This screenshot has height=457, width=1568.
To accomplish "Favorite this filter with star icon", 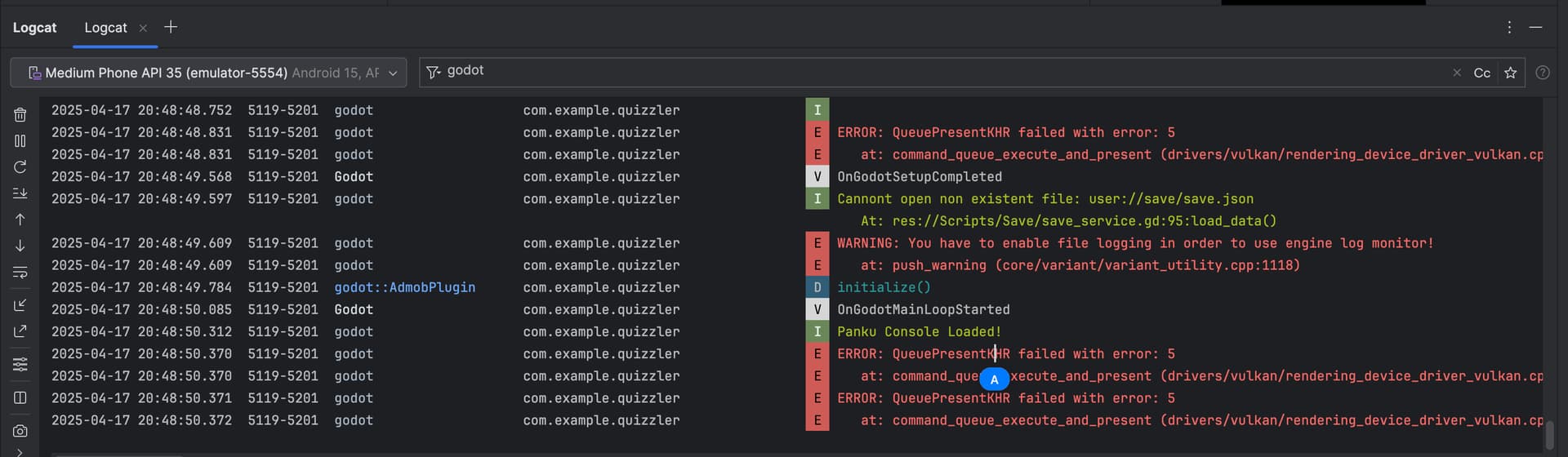I will coord(1511,73).
